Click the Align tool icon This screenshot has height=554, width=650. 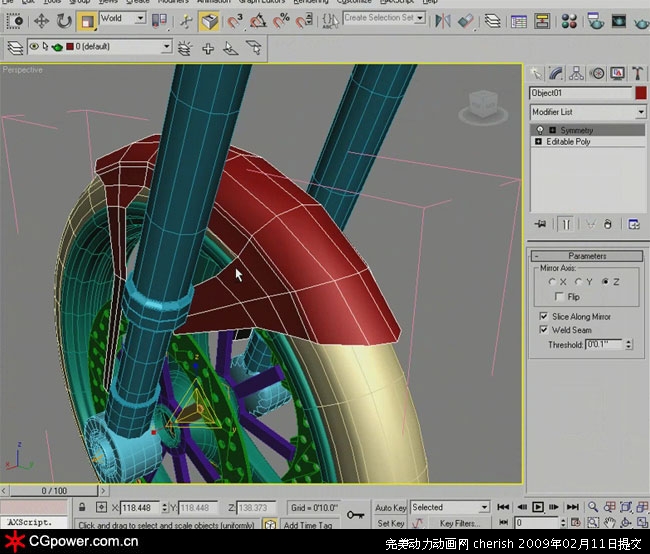tap(466, 21)
